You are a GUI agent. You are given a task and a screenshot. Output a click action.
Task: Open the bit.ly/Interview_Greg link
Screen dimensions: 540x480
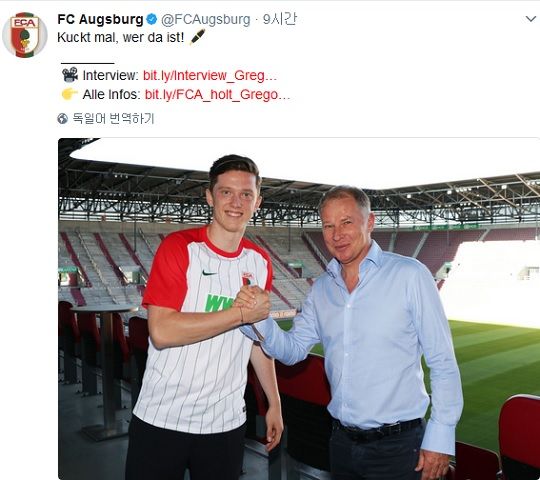coord(210,75)
